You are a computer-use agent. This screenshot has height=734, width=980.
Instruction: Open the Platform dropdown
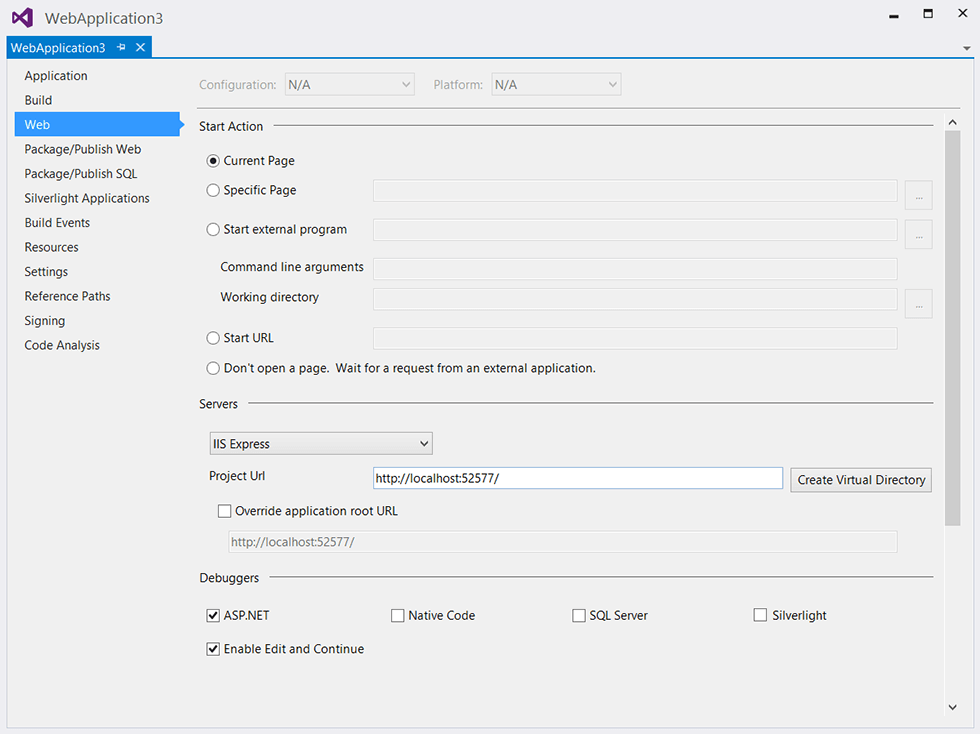pos(556,85)
